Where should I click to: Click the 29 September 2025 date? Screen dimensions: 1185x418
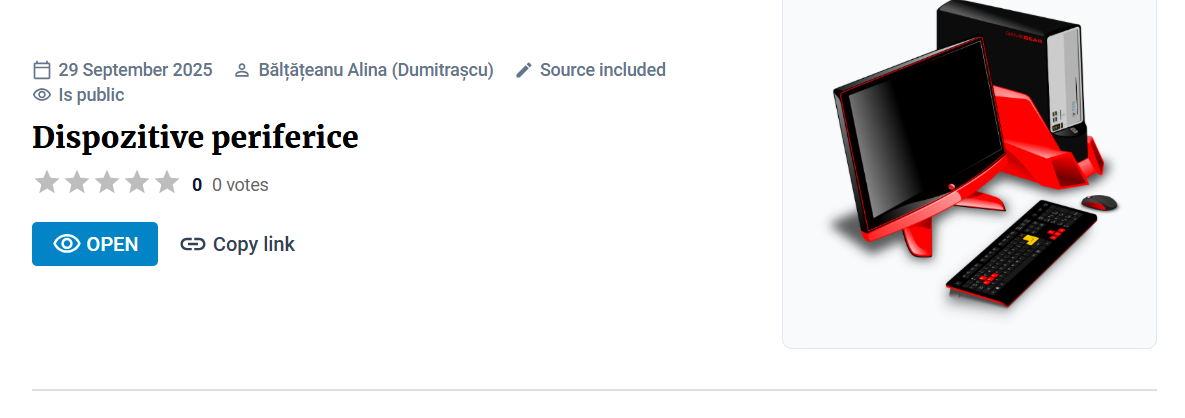coord(135,70)
